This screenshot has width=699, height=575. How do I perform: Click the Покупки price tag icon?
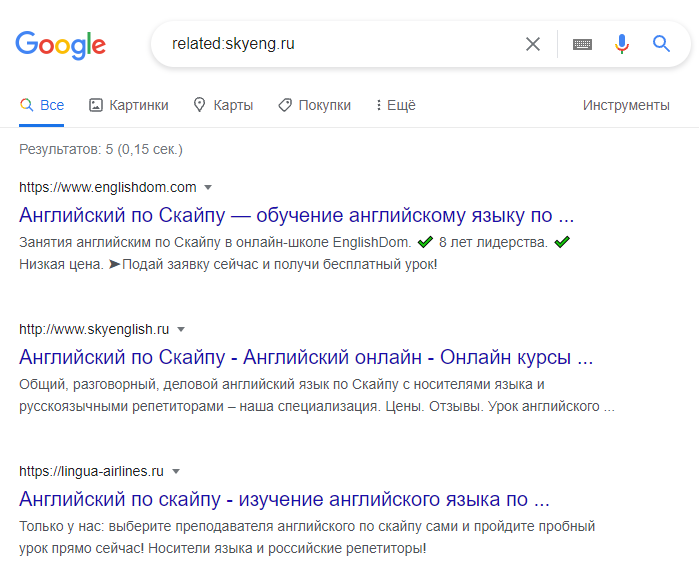click(285, 105)
